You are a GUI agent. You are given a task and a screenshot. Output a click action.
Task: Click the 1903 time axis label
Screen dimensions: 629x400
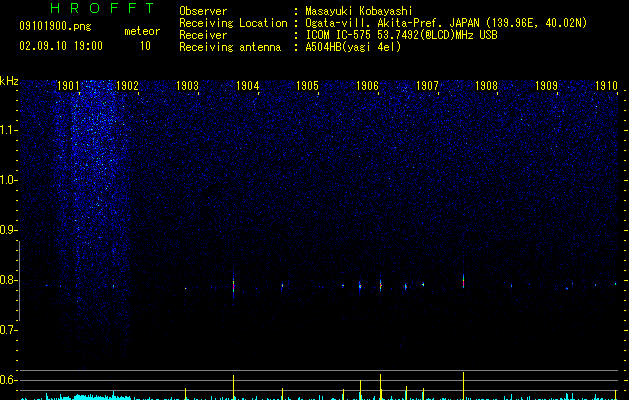pos(187,86)
